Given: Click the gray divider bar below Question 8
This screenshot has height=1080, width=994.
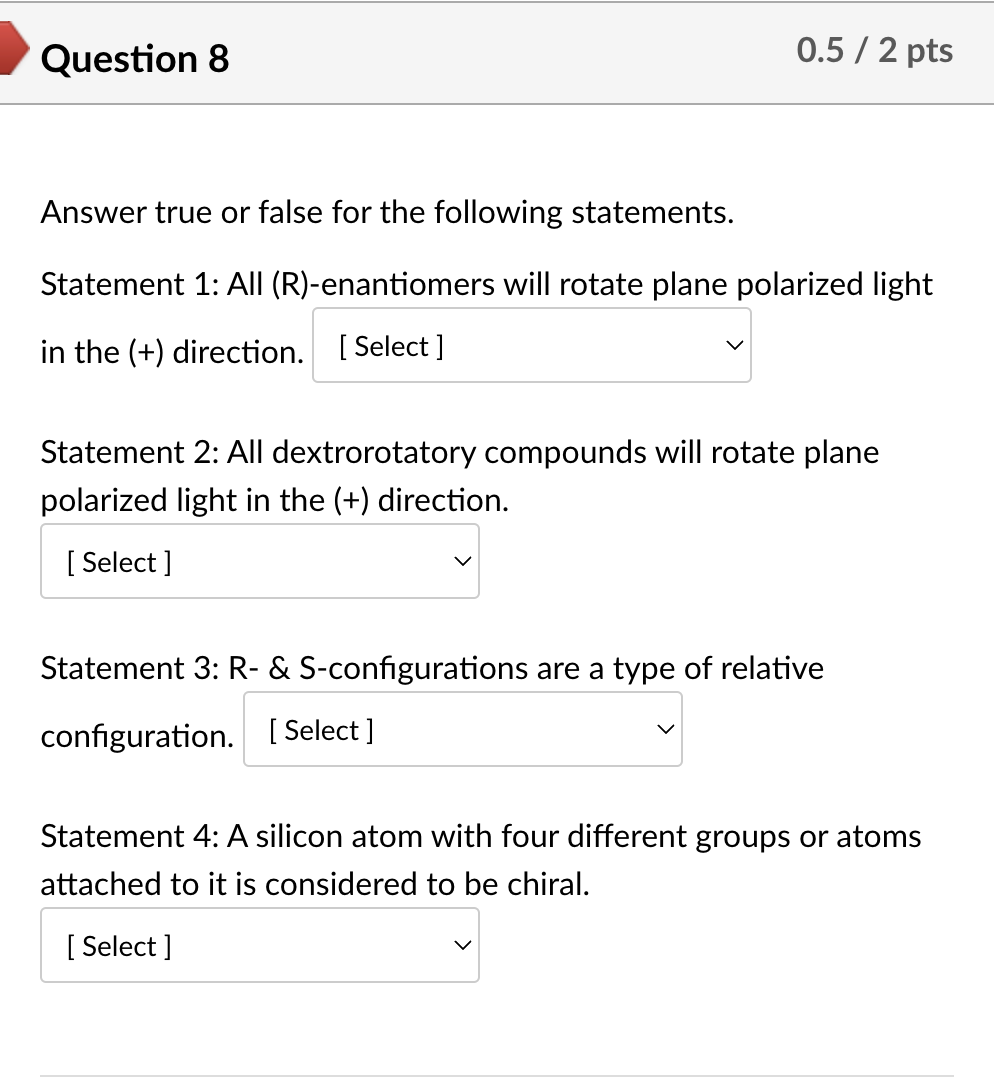Looking at the screenshot, I should (497, 102).
